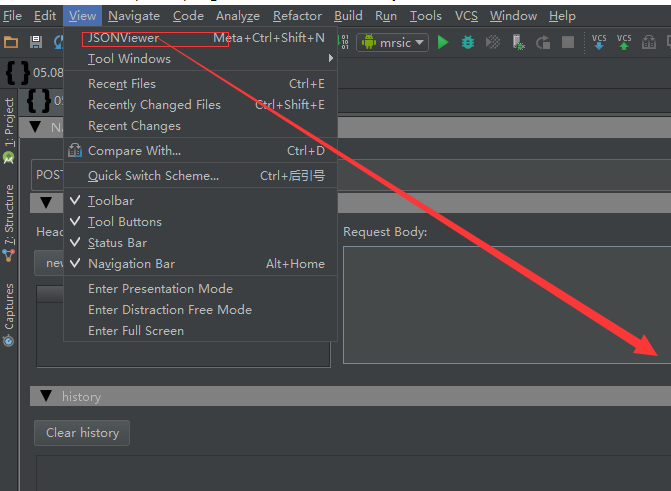The height and width of the screenshot is (491, 671).
Task: Select the second curly-braces file tab
Action: coord(45,101)
